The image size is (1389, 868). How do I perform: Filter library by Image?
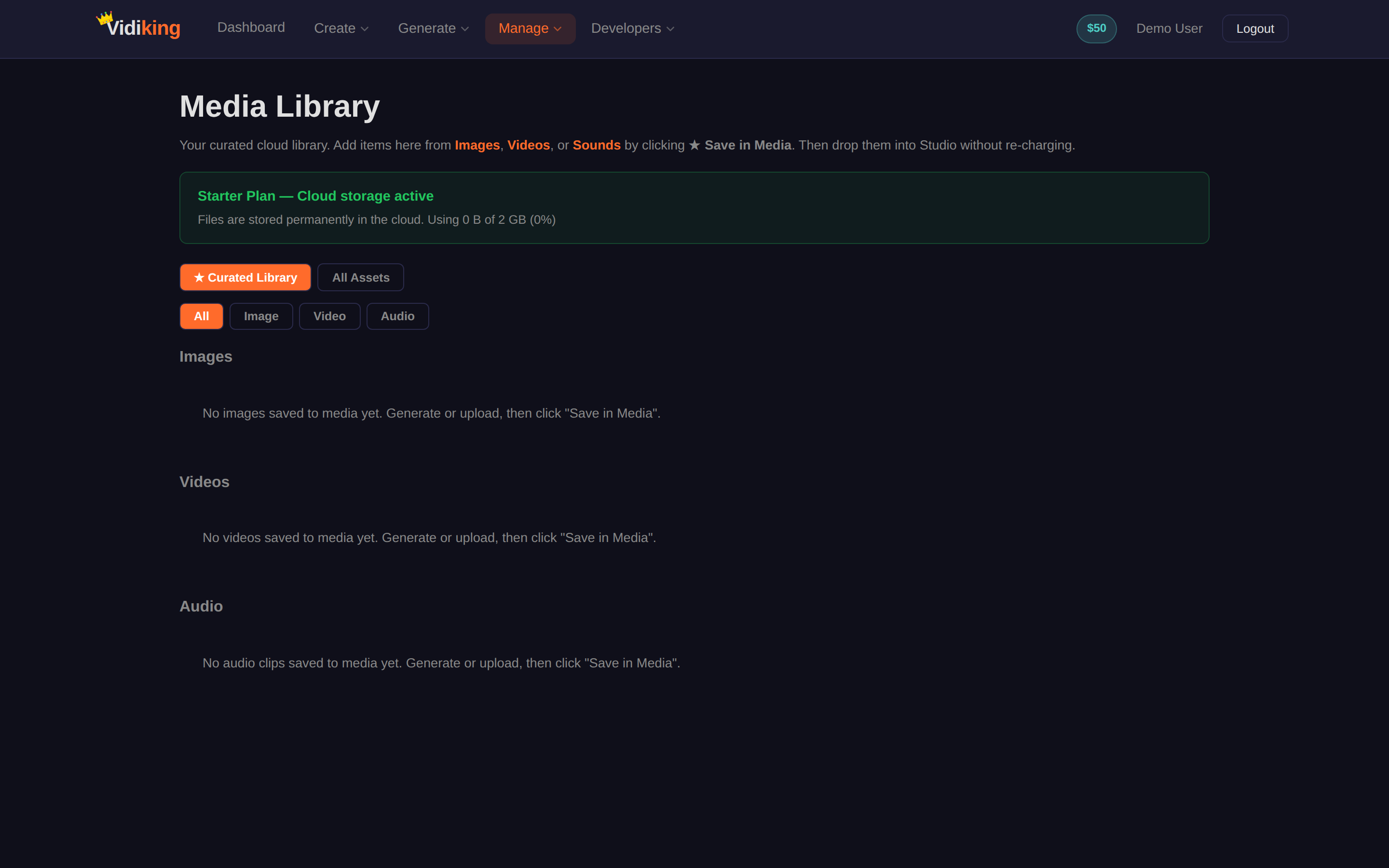(261, 316)
